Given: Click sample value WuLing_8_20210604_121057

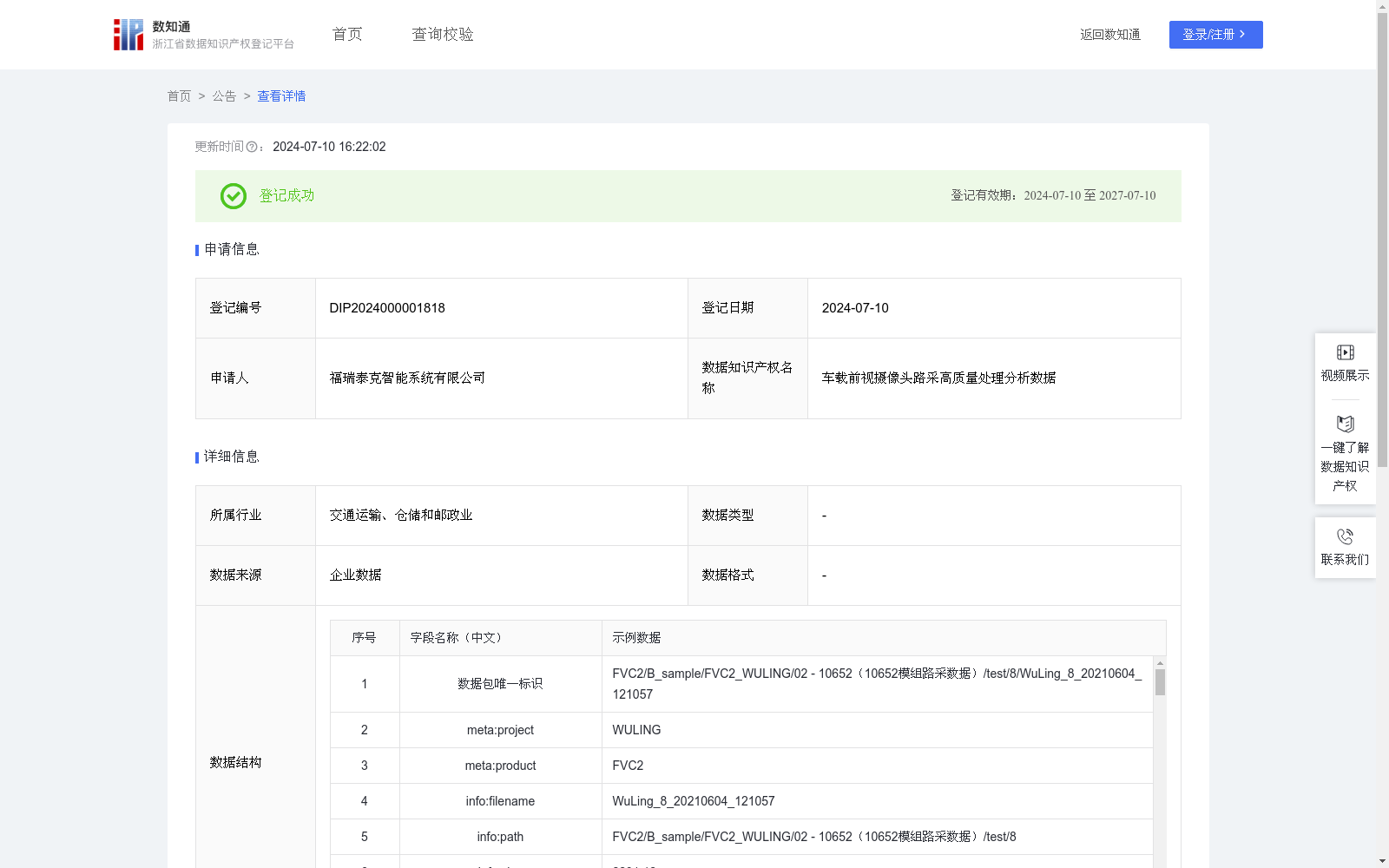Looking at the screenshot, I should coord(694,801).
